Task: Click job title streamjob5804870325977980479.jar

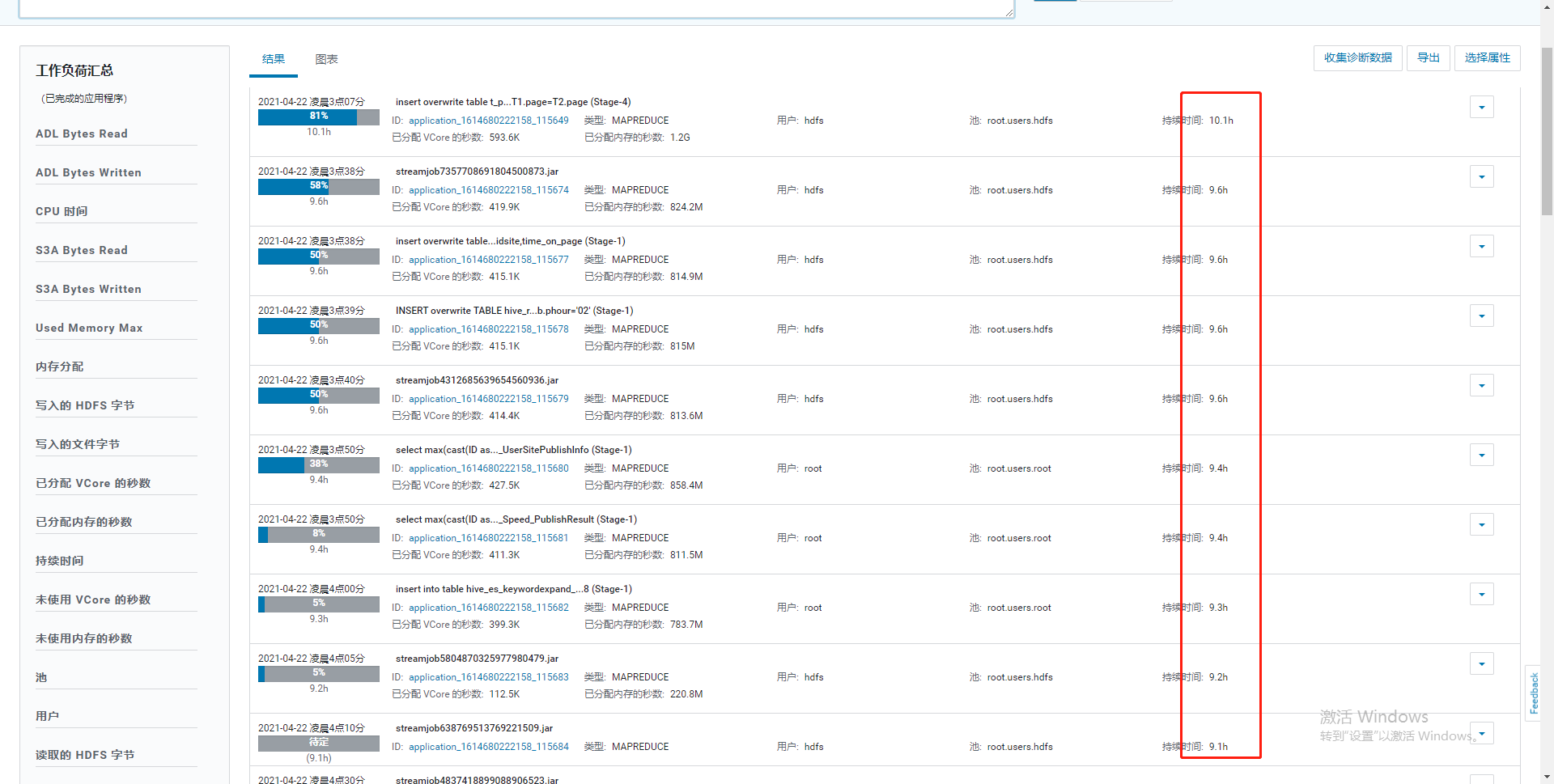Action: [x=477, y=659]
